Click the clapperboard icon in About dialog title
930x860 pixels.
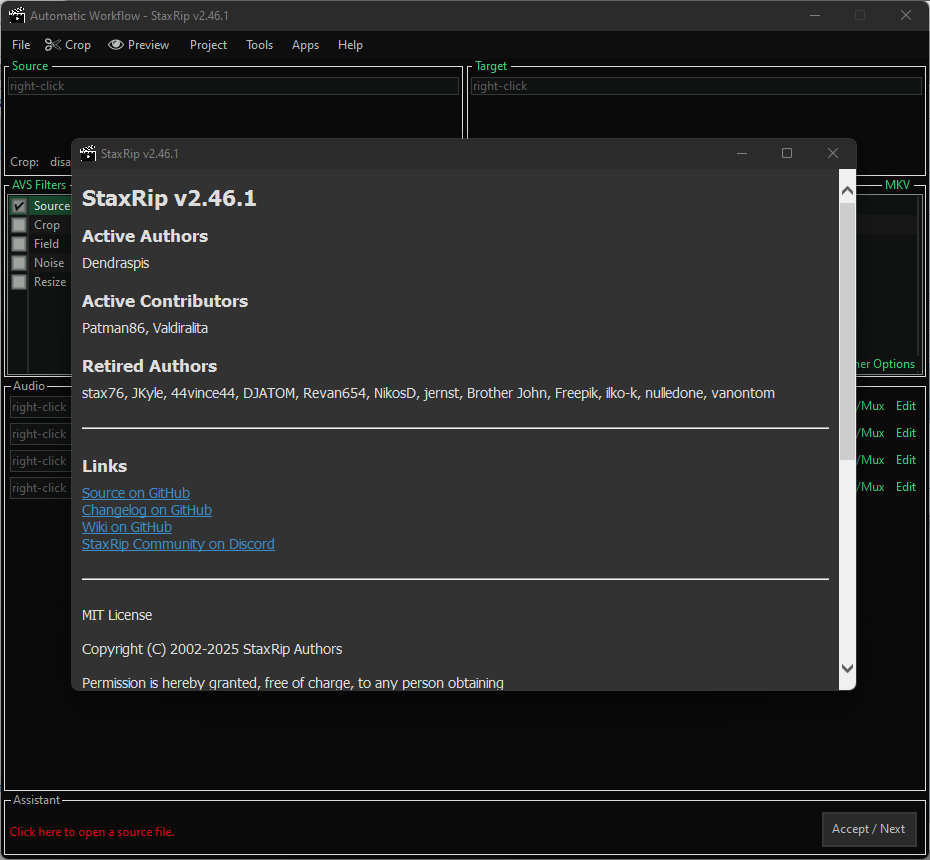pos(88,154)
